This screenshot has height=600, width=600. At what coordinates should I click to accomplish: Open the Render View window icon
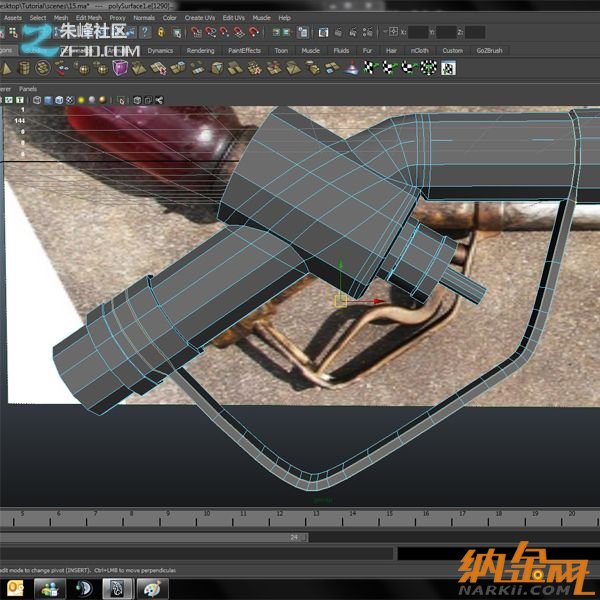tap(323, 33)
